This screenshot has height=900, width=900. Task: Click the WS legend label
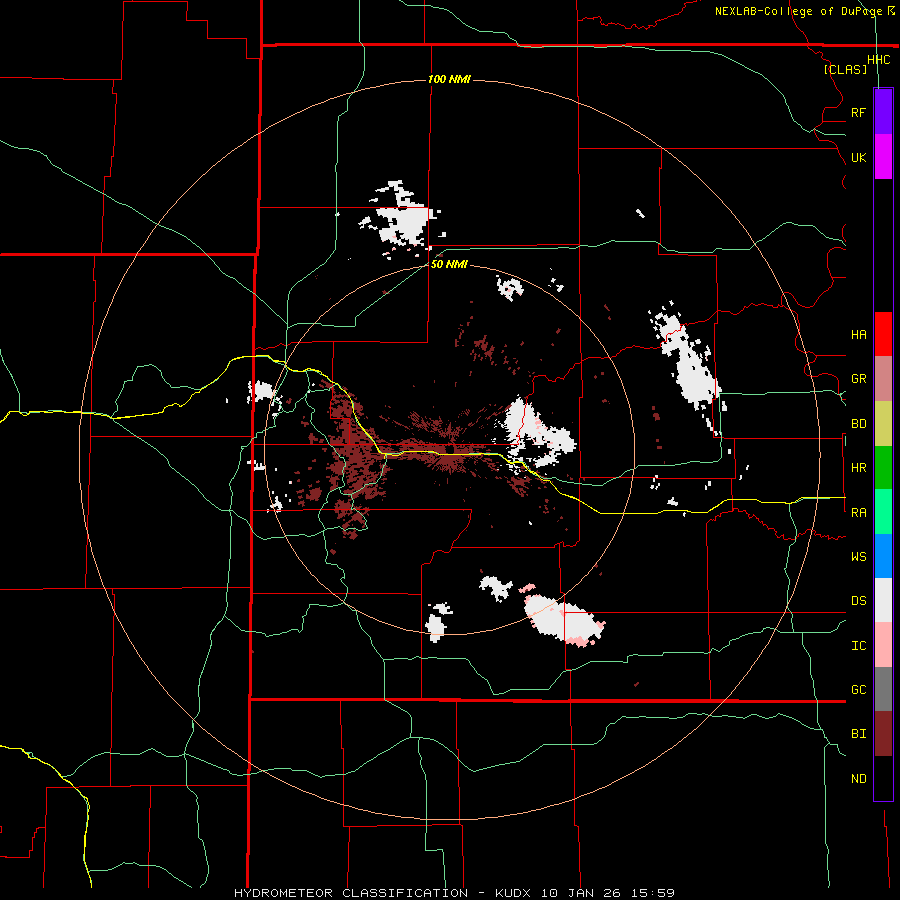(x=858, y=556)
